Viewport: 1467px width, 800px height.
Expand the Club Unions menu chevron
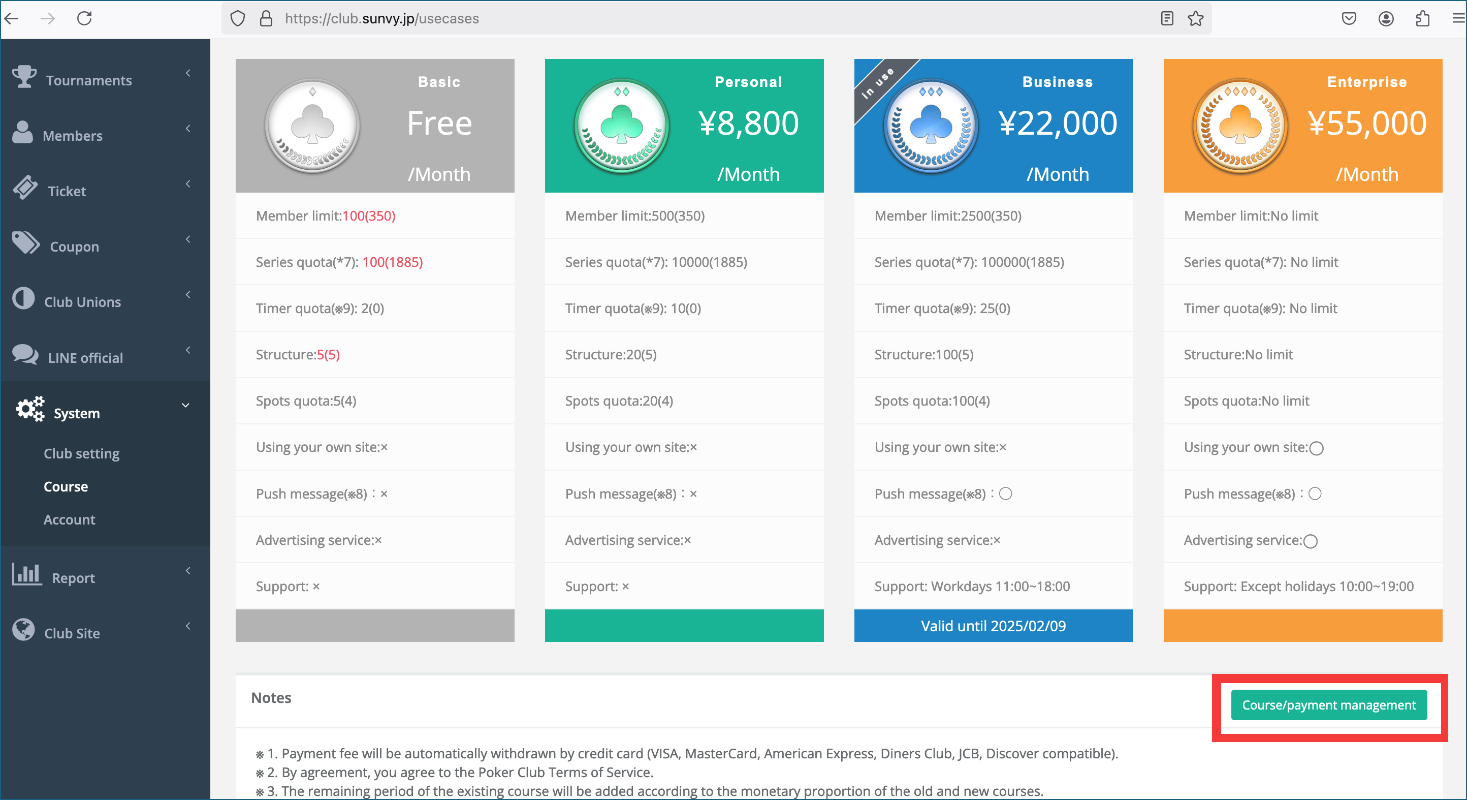(x=188, y=295)
